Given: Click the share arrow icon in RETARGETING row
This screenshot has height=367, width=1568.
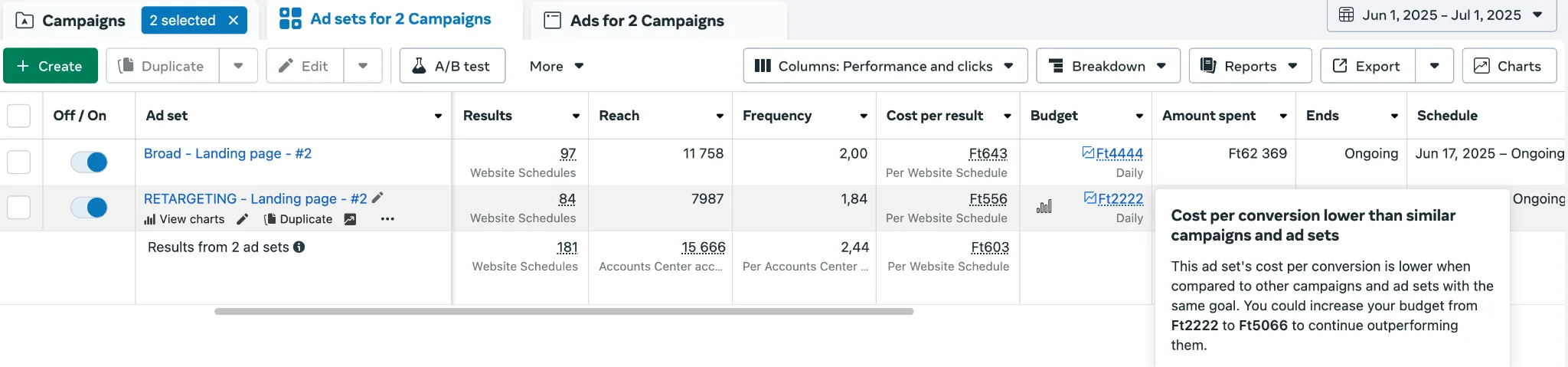Looking at the screenshot, I should 350,219.
